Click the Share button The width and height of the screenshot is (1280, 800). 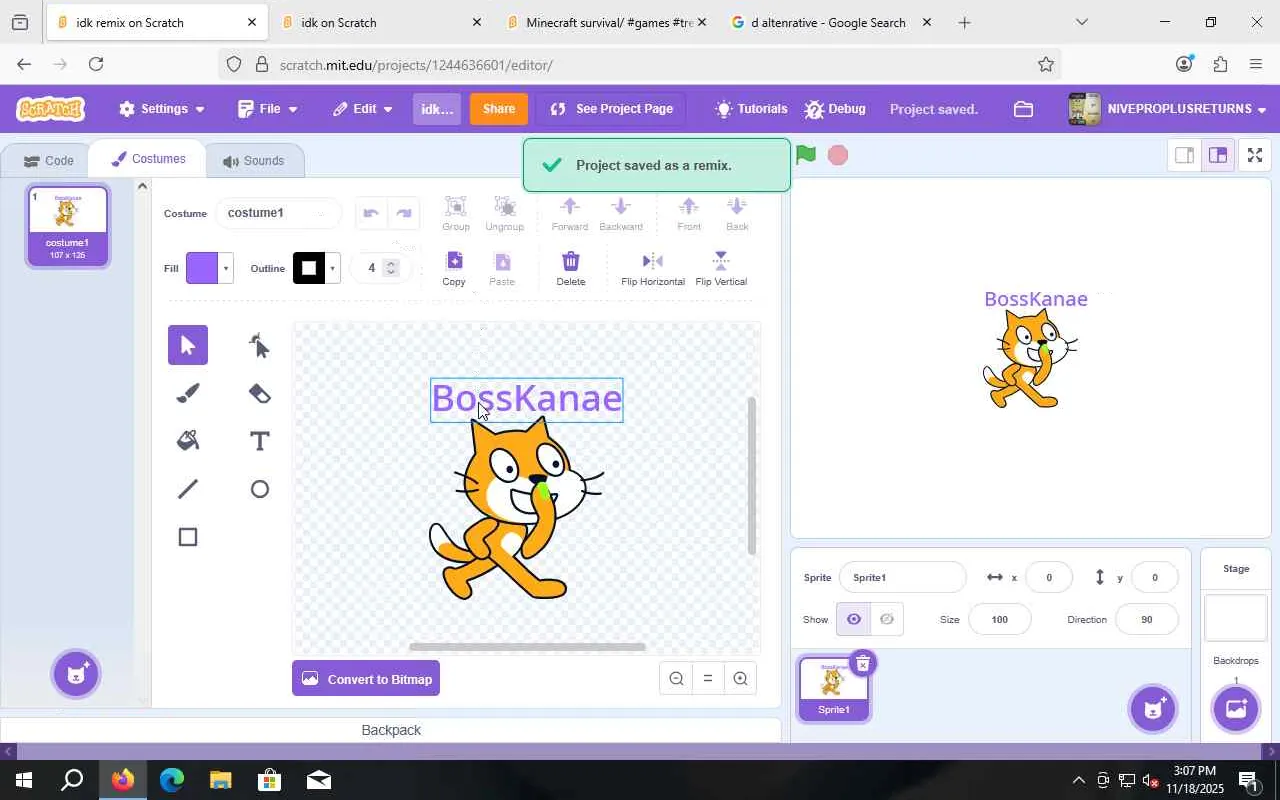tap(499, 109)
